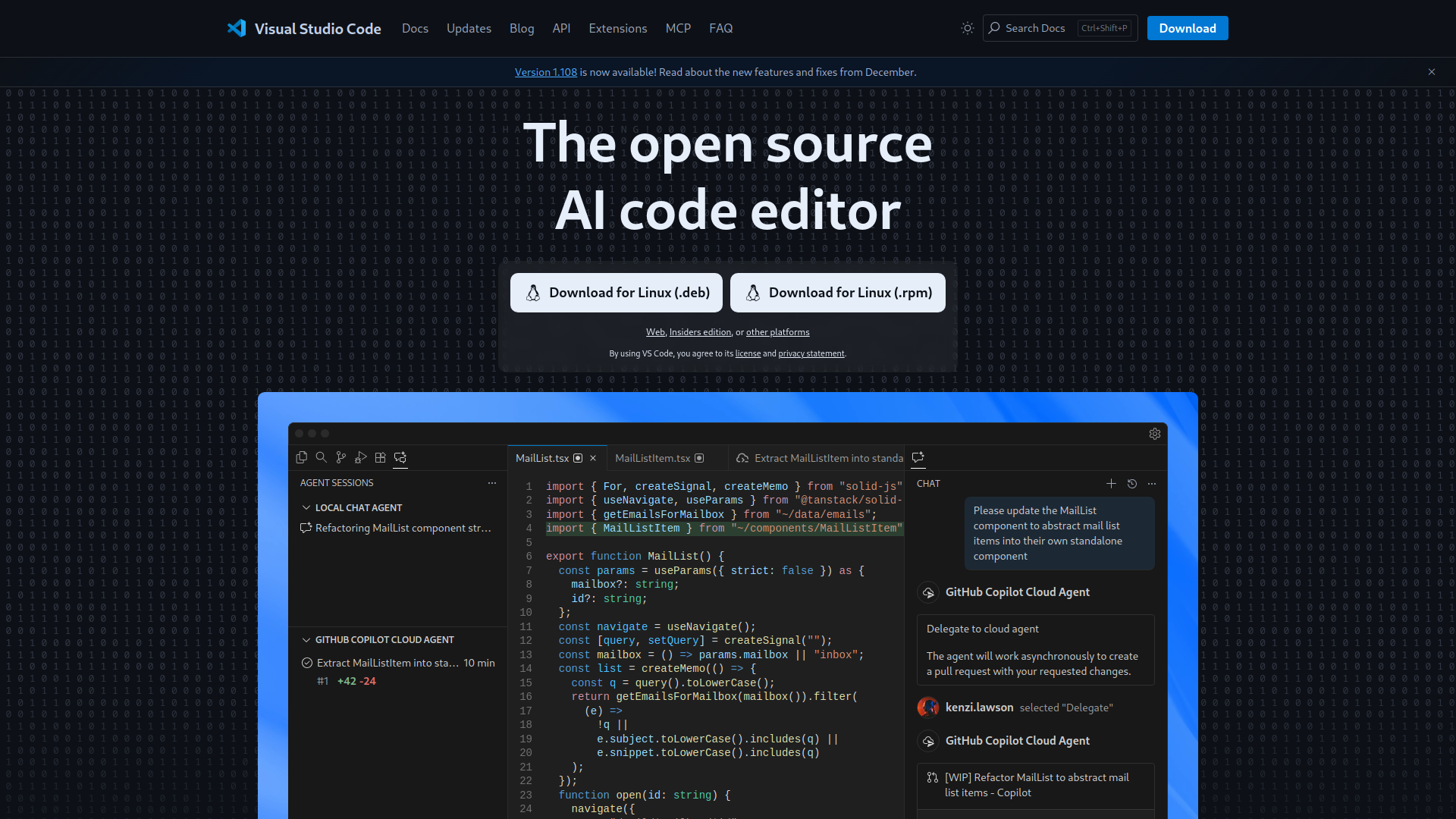The width and height of the screenshot is (1456, 819).
Task: Click the first GitHub Copilot Cloud Agent avatar icon
Action: (x=928, y=592)
